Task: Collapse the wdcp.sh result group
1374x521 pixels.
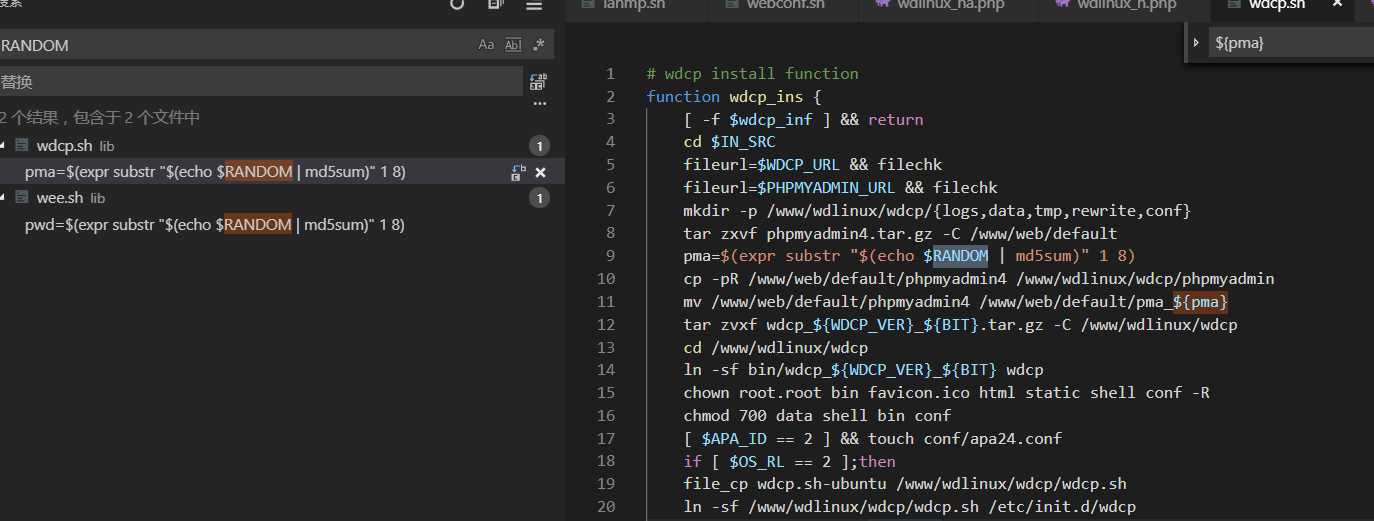Action: point(3,146)
